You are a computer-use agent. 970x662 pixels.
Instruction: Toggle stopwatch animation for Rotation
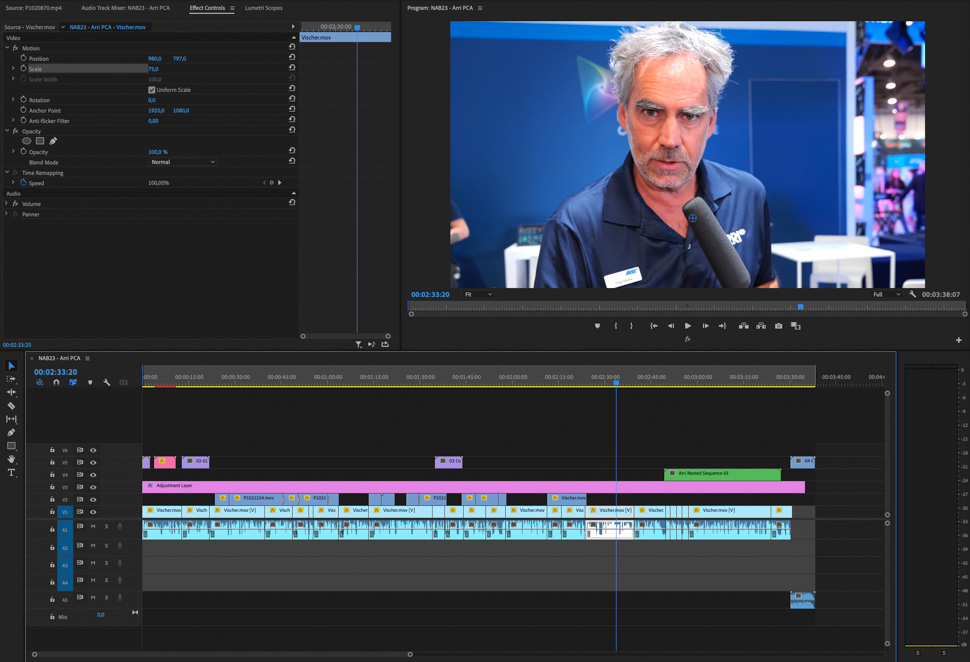pos(24,99)
